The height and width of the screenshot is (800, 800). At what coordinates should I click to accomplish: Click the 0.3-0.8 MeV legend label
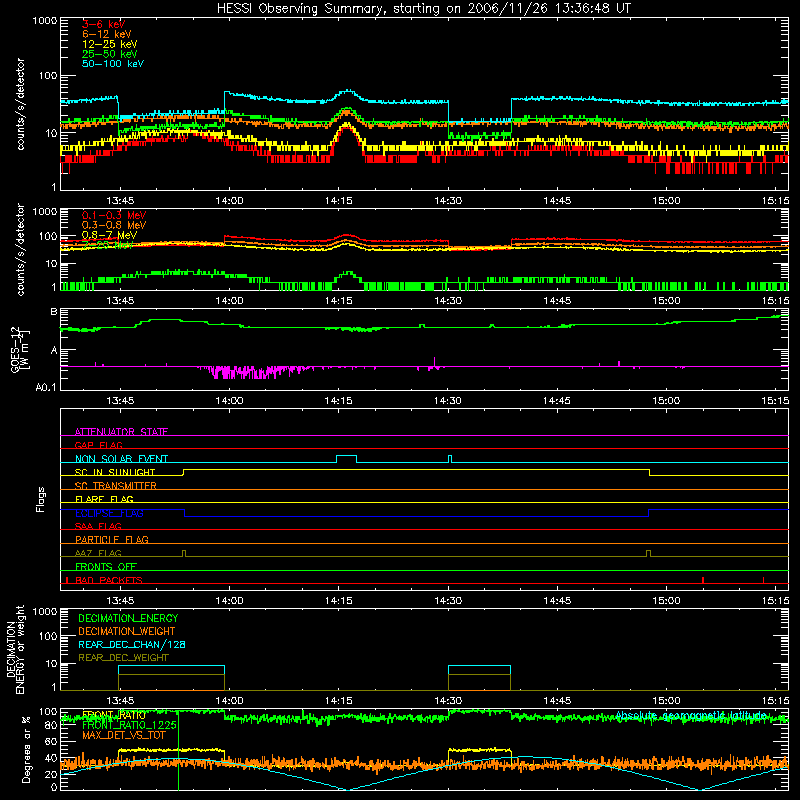[113, 225]
